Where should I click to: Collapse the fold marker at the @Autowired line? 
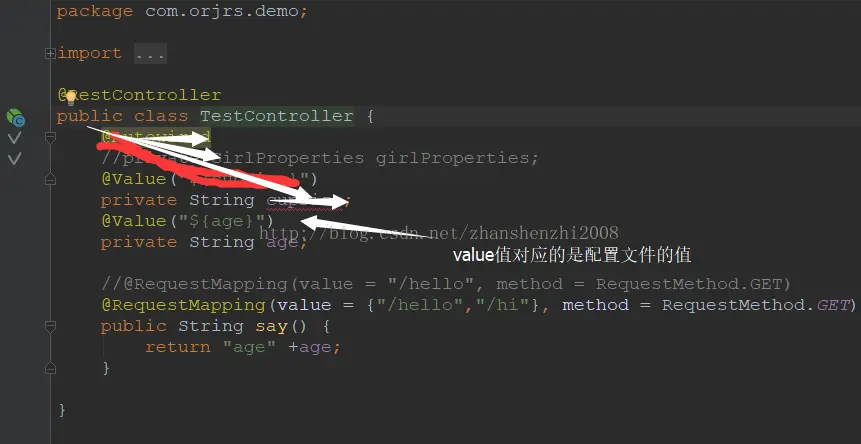[51, 137]
